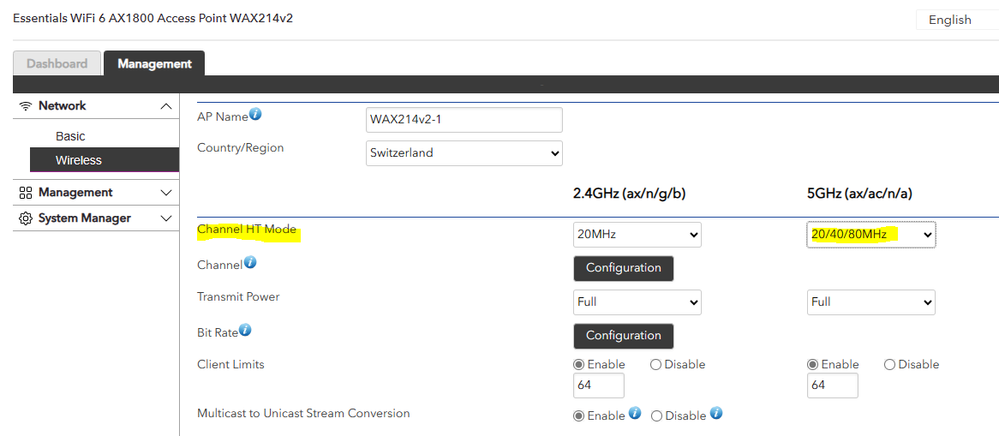Click the info icon after Multicast Disable option
The width and height of the screenshot is (999, 436).
click(x=716, y=413)
